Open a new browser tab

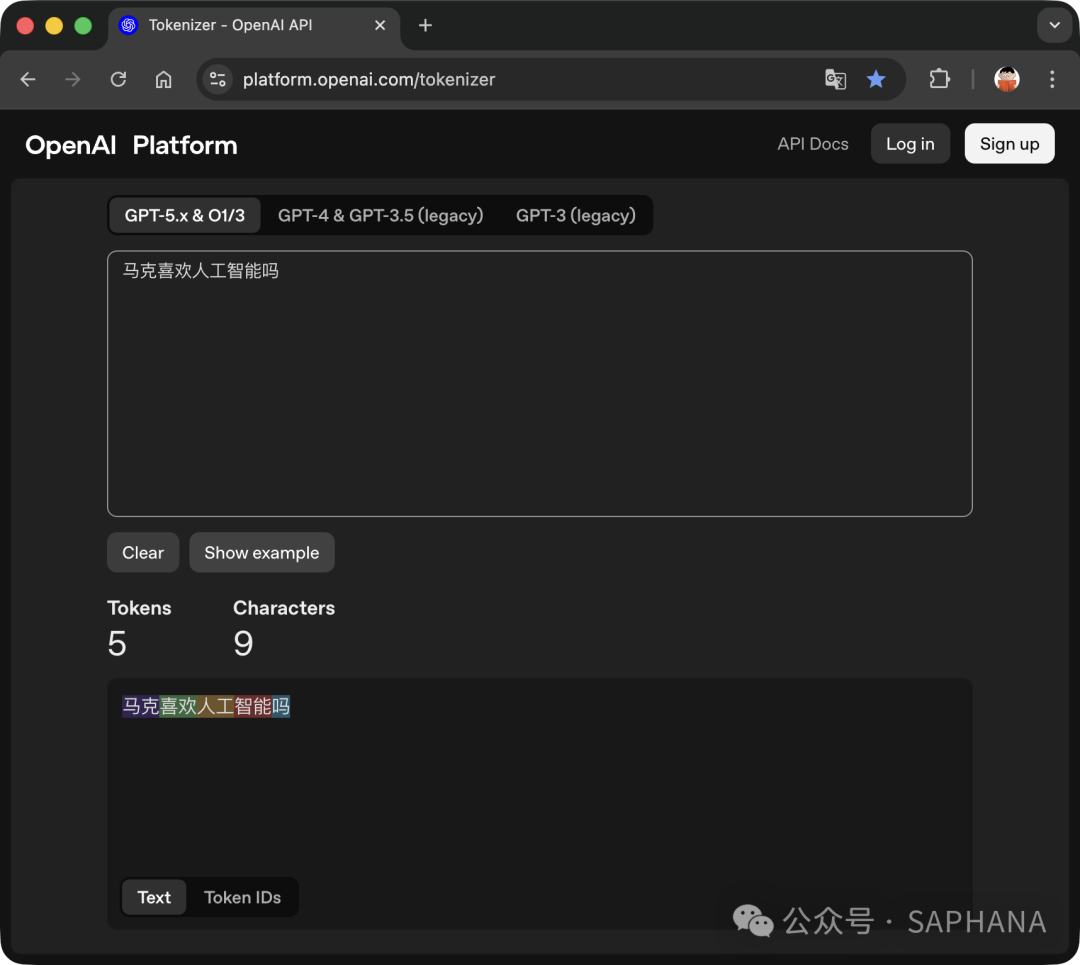(x=425, y=26)
